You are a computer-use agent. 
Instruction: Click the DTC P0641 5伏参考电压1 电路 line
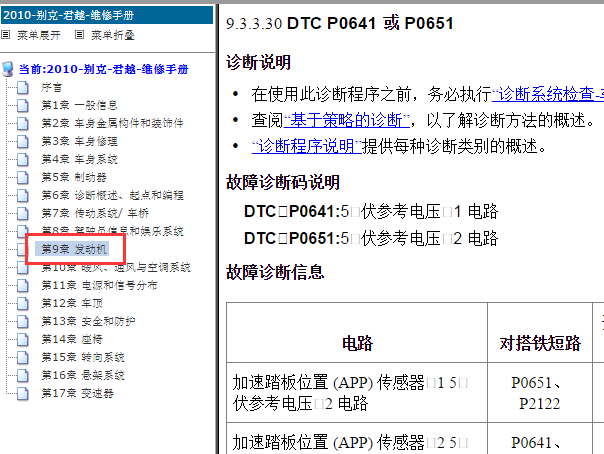pos(371,211)
